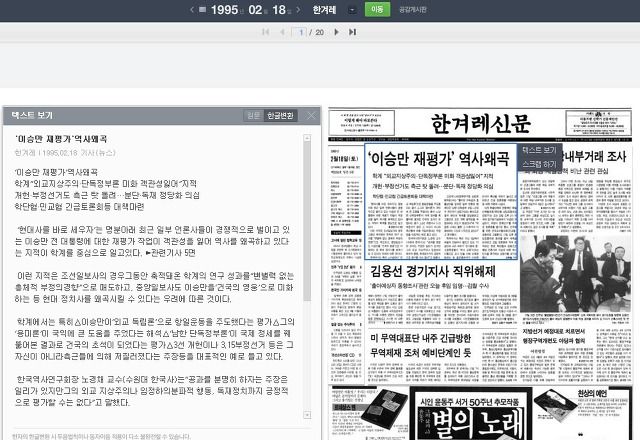Screen dimensions: 640x440
Task: Click article title in text panel
Action: click(61, 139)
